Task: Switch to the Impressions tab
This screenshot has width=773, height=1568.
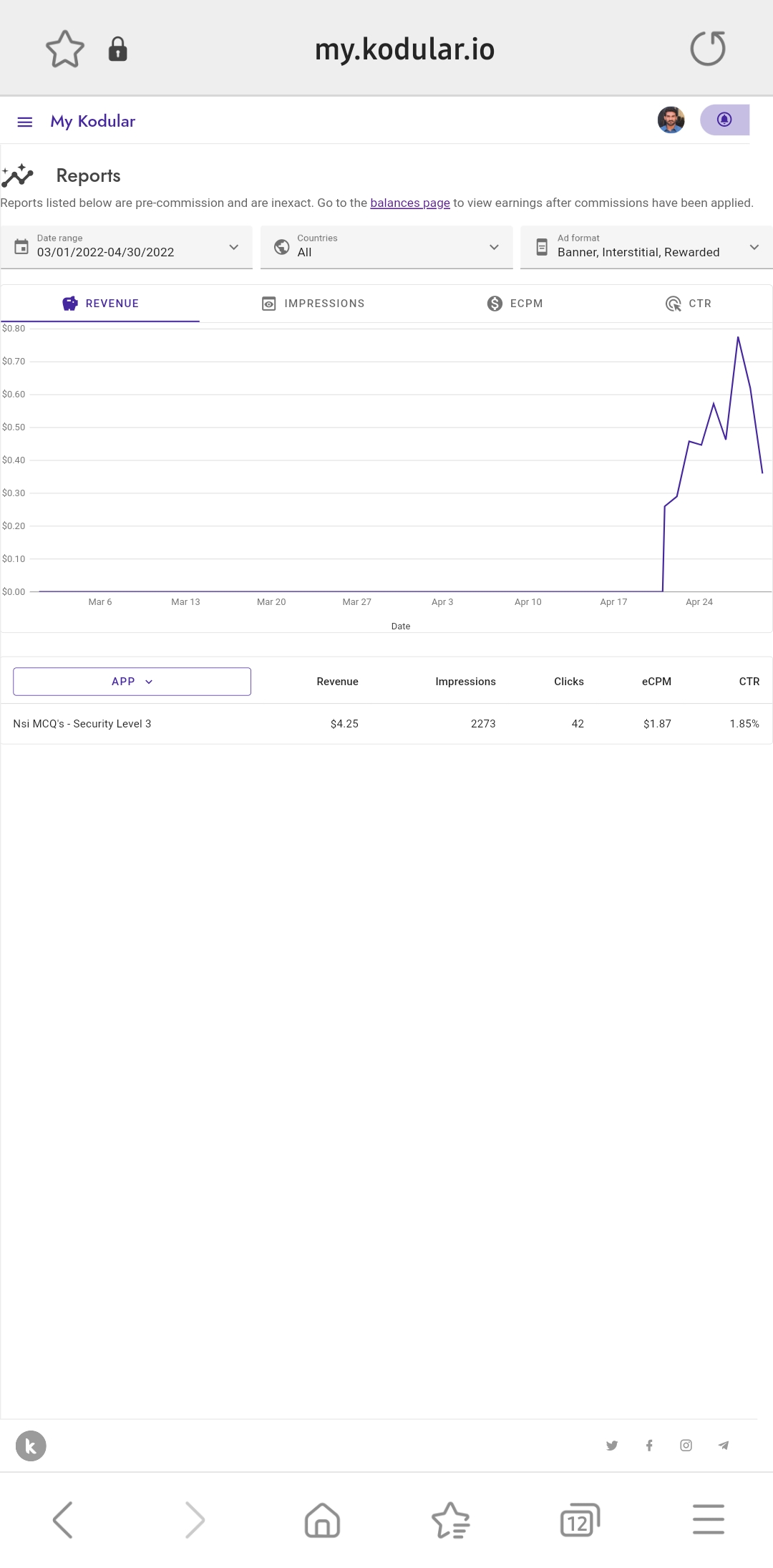Action: [x=313, y=304]
